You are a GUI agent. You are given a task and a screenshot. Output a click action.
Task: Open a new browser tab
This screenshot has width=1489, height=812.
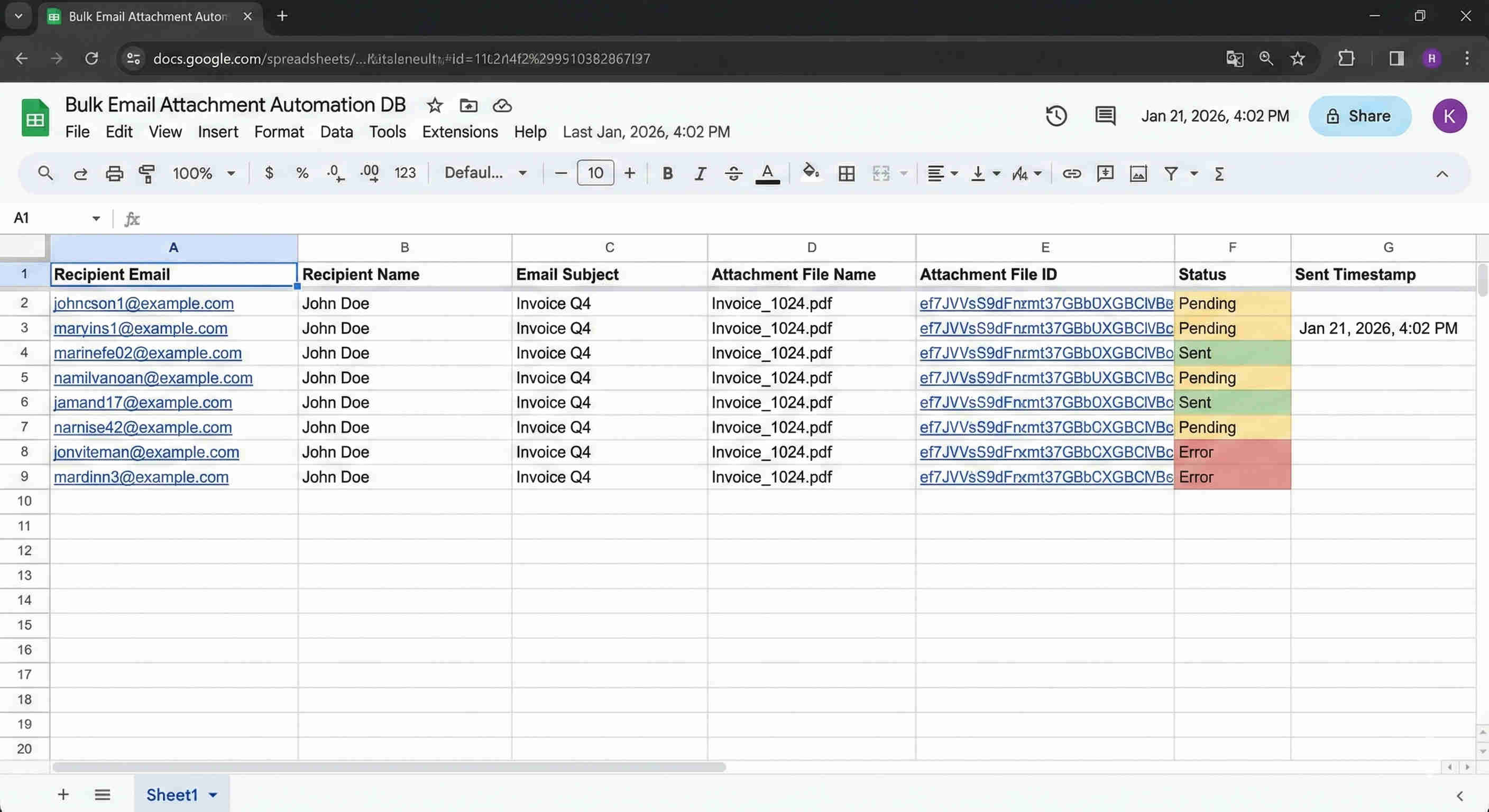282,16
